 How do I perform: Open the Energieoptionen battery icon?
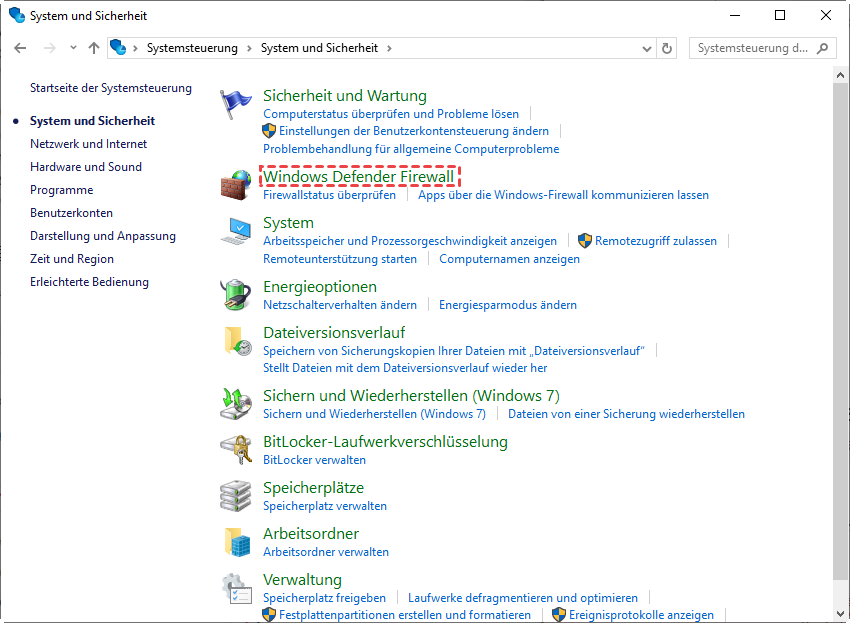pos(237,295)
